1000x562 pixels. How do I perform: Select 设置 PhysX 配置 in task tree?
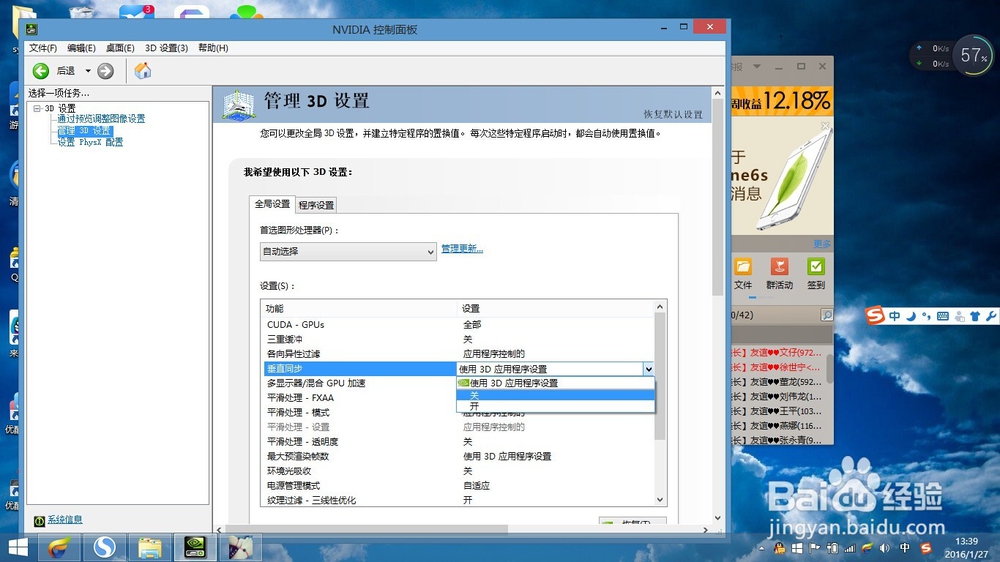point(90,142)
